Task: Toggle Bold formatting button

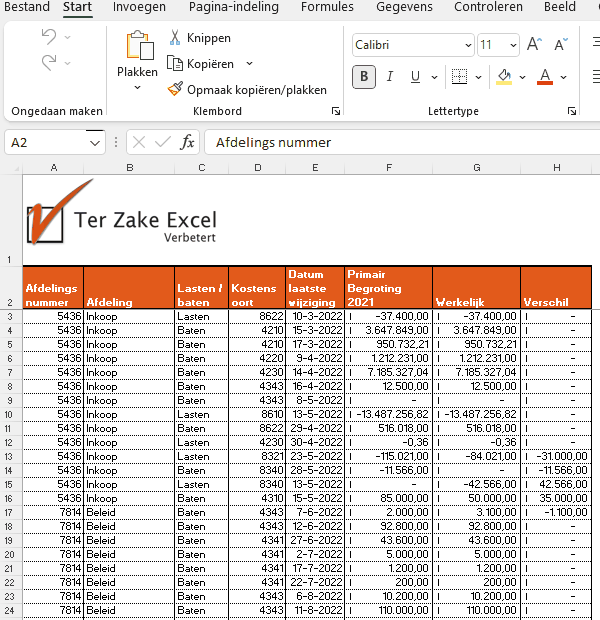Action: tap(364, 77)
